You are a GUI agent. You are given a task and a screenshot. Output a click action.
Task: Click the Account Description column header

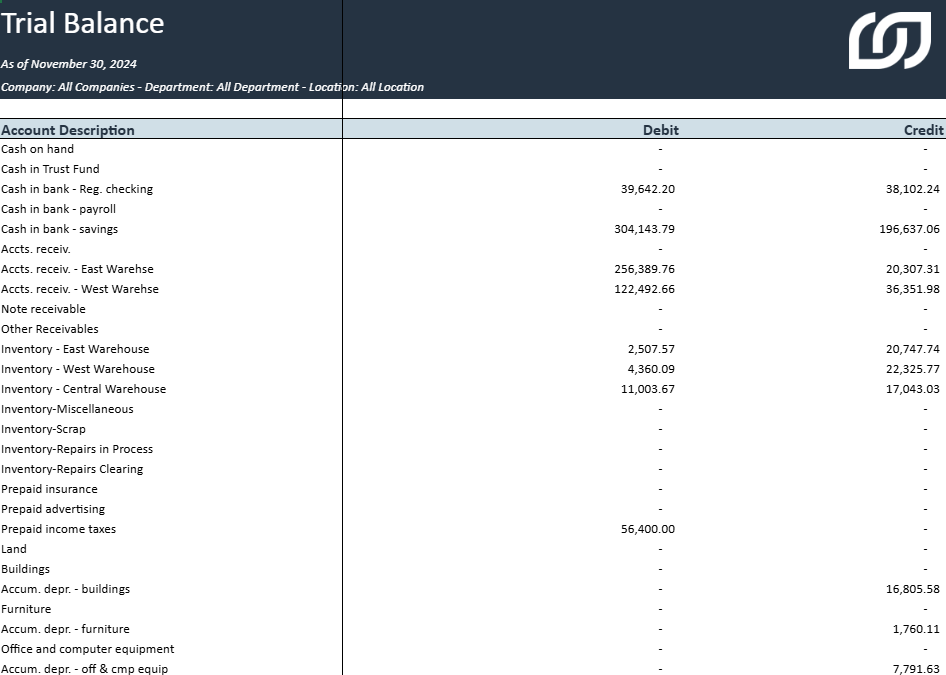coord(68,130)
